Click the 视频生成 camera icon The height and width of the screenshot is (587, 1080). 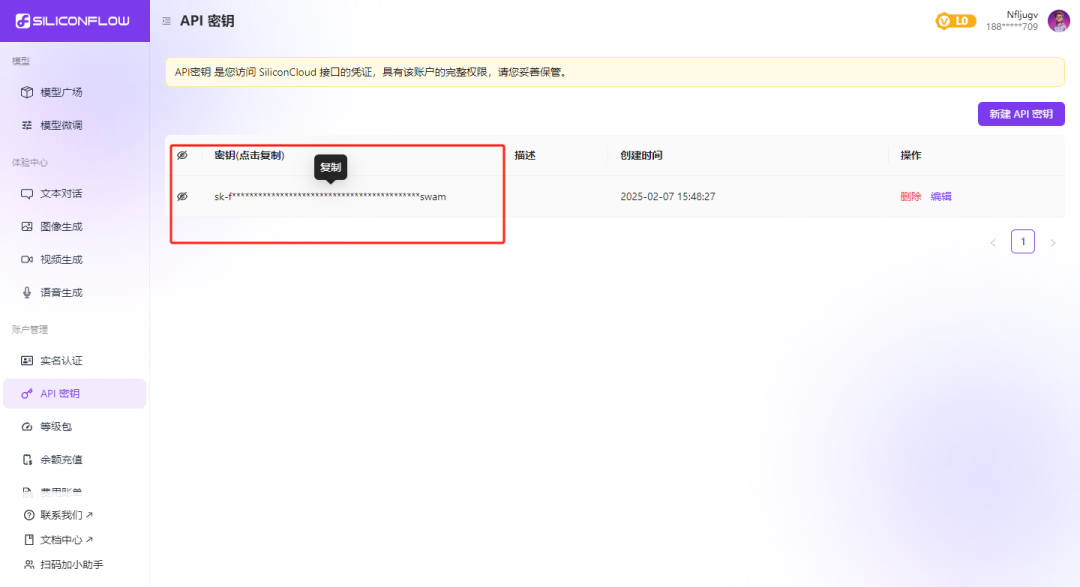click(27, 260)
